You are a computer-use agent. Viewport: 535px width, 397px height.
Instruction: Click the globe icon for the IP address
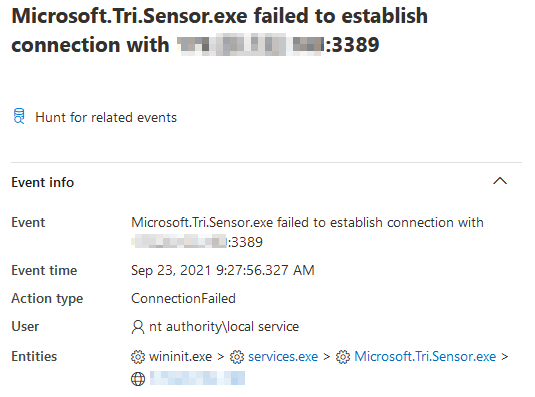click(138, 379)
